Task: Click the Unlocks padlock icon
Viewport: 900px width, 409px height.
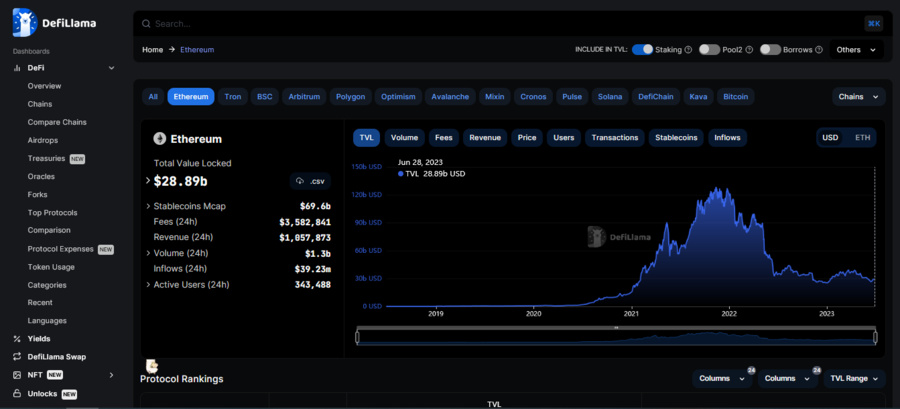Action: (17, 394)
